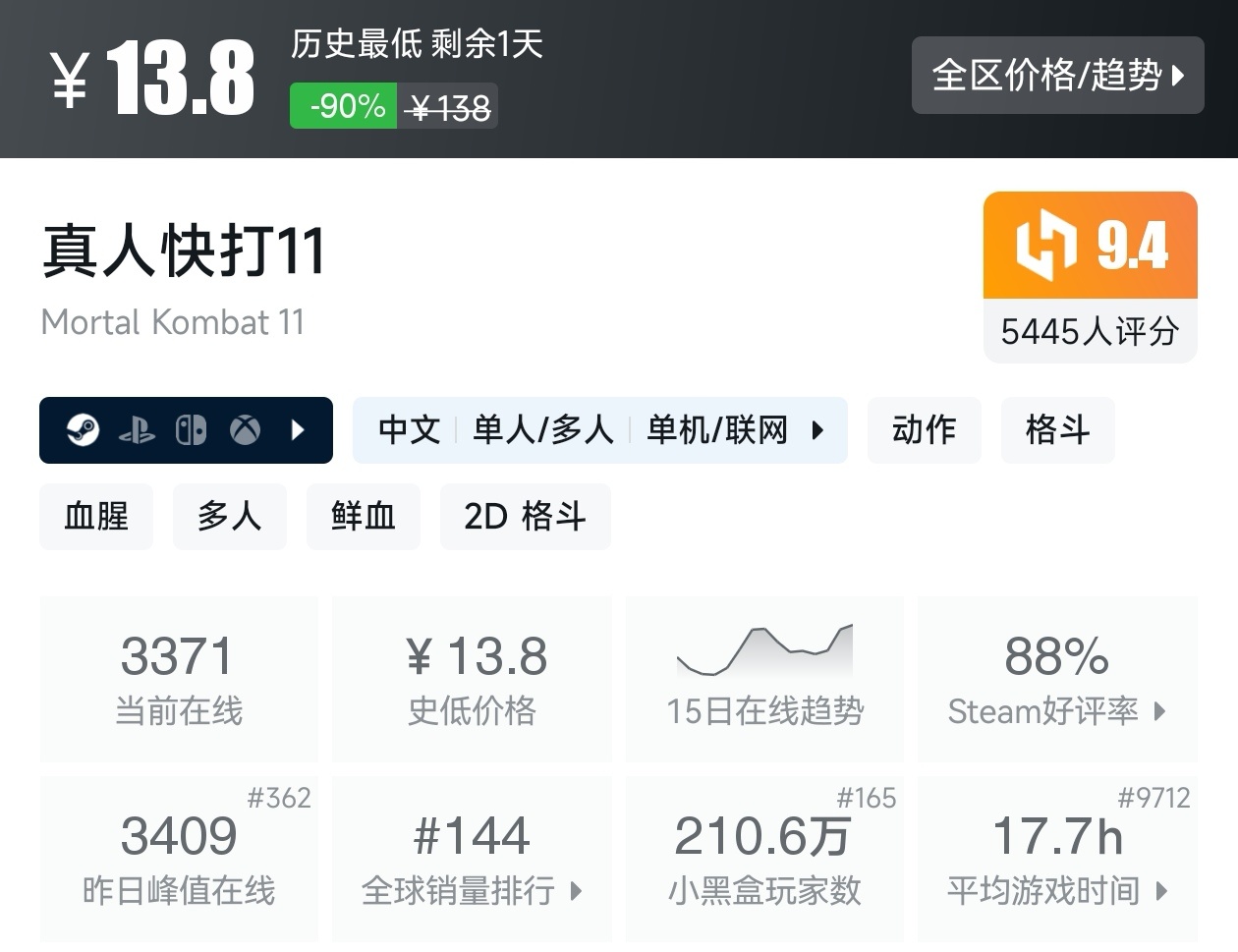The height and width of the screenshot is (952, 1238).
Task: Click the #165 rank label
Action: tap(866, 798)
